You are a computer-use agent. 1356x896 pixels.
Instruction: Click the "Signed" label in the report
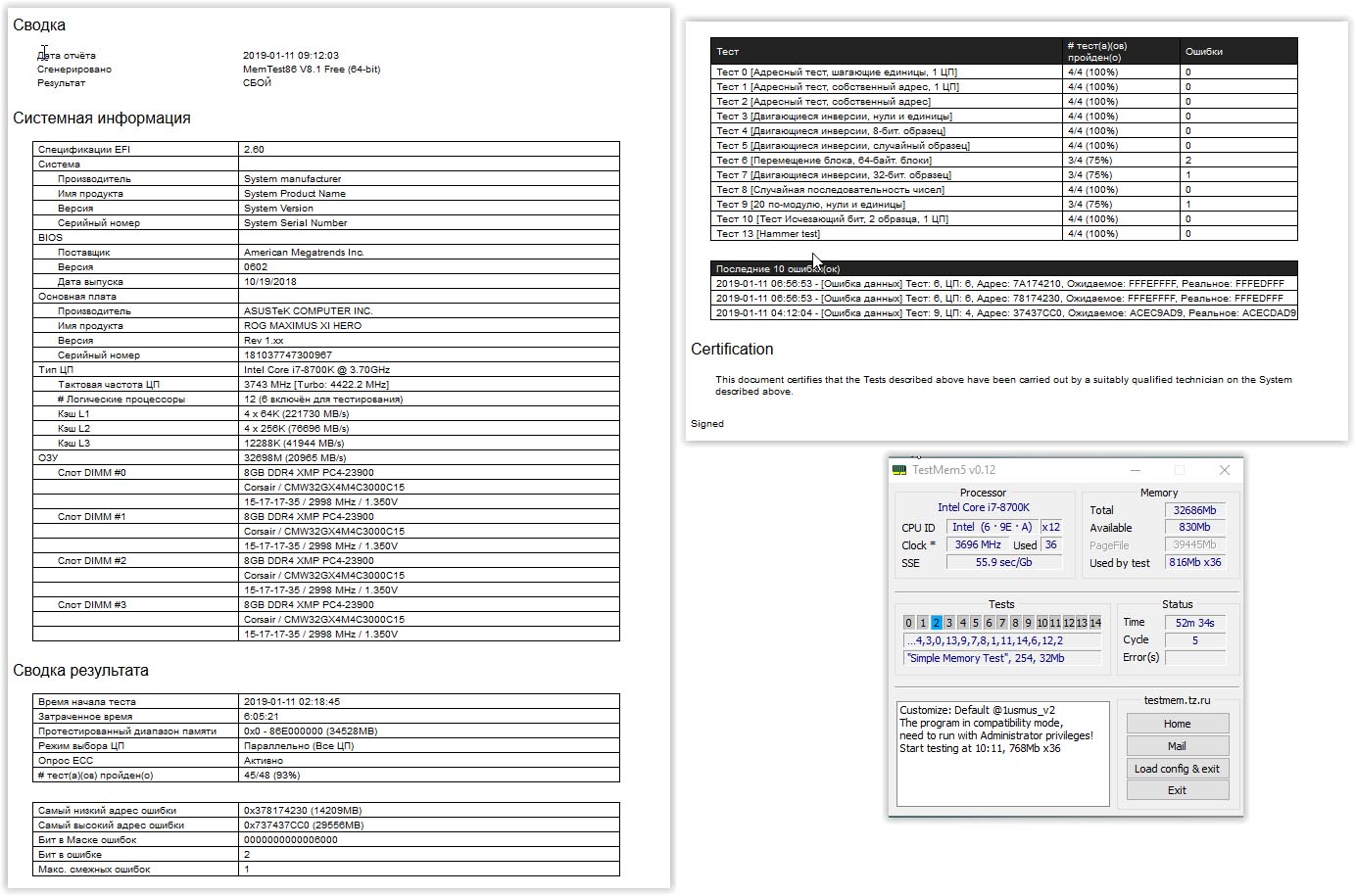(x=707, y=424)
